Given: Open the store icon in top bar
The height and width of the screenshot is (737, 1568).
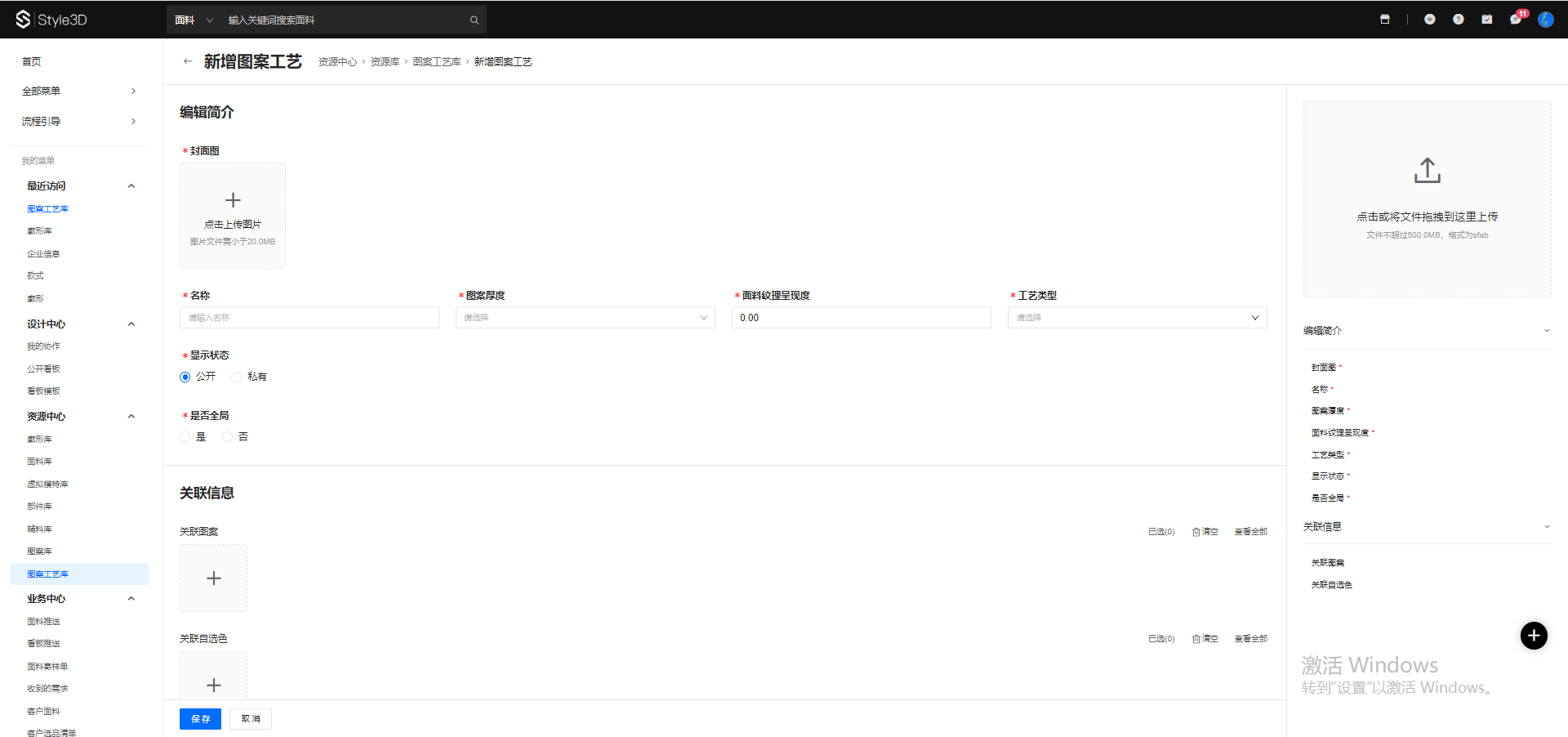Looking at the screenshot, I should (x=1384, y=20).
